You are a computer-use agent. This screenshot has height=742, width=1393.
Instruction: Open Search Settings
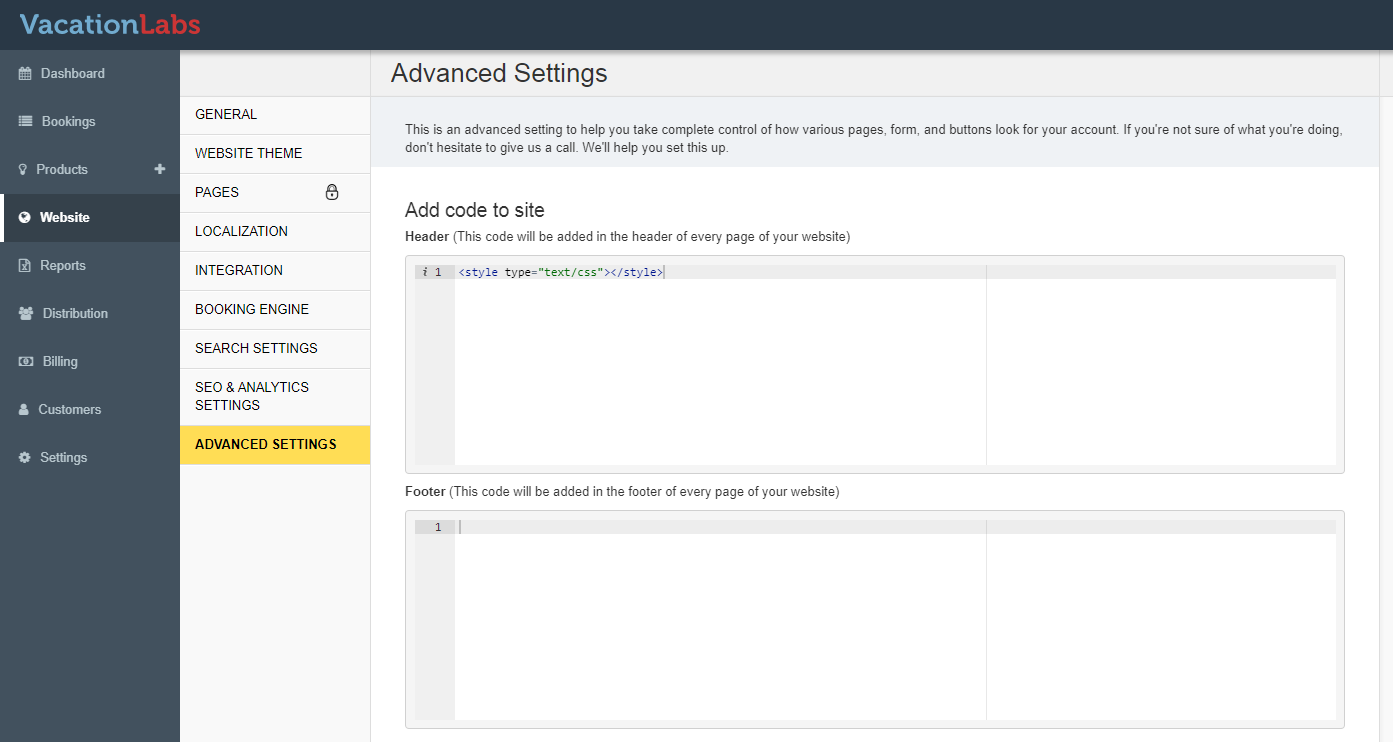(256, 349)
